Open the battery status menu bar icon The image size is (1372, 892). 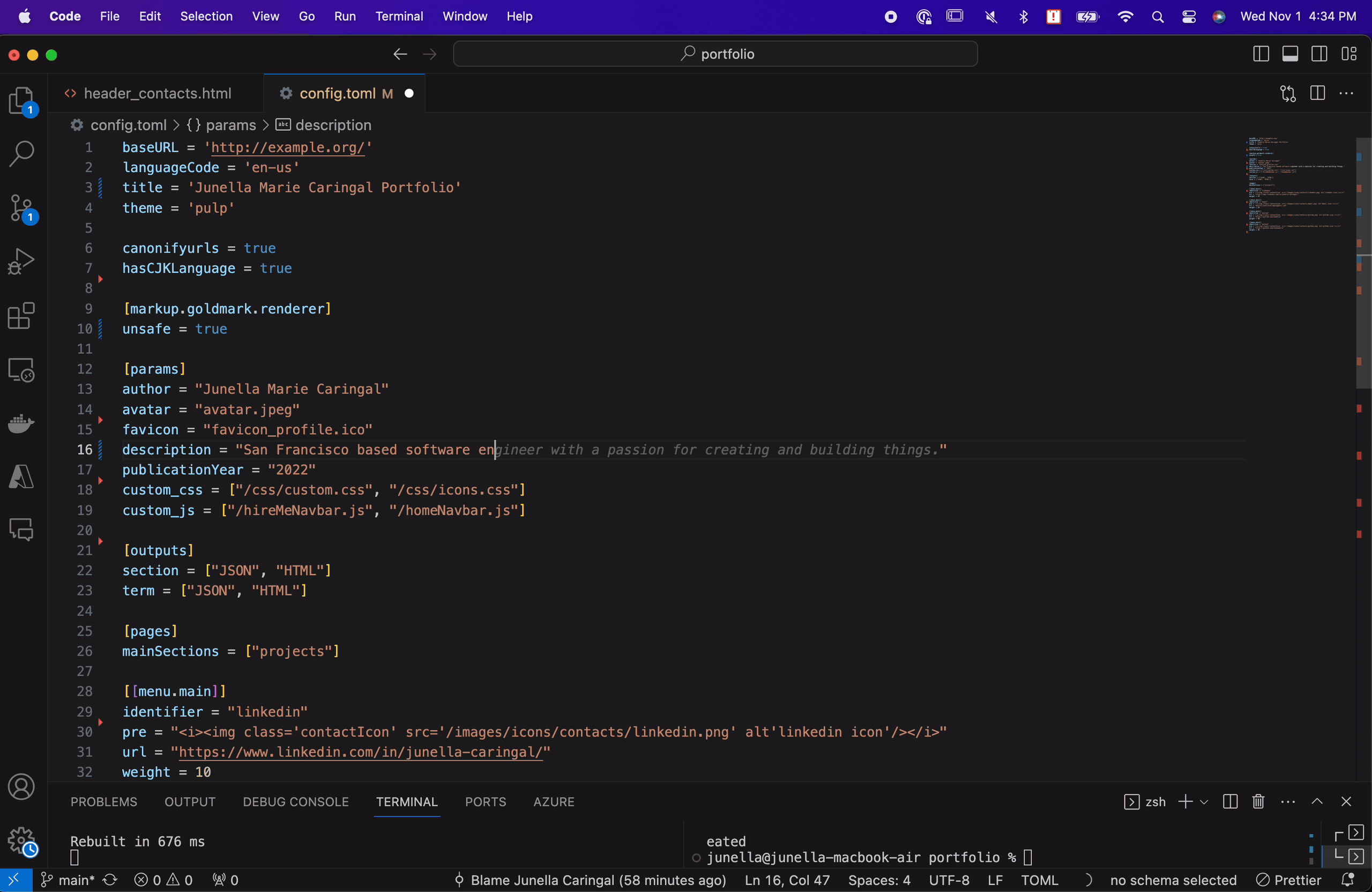tap(1088, 17)
